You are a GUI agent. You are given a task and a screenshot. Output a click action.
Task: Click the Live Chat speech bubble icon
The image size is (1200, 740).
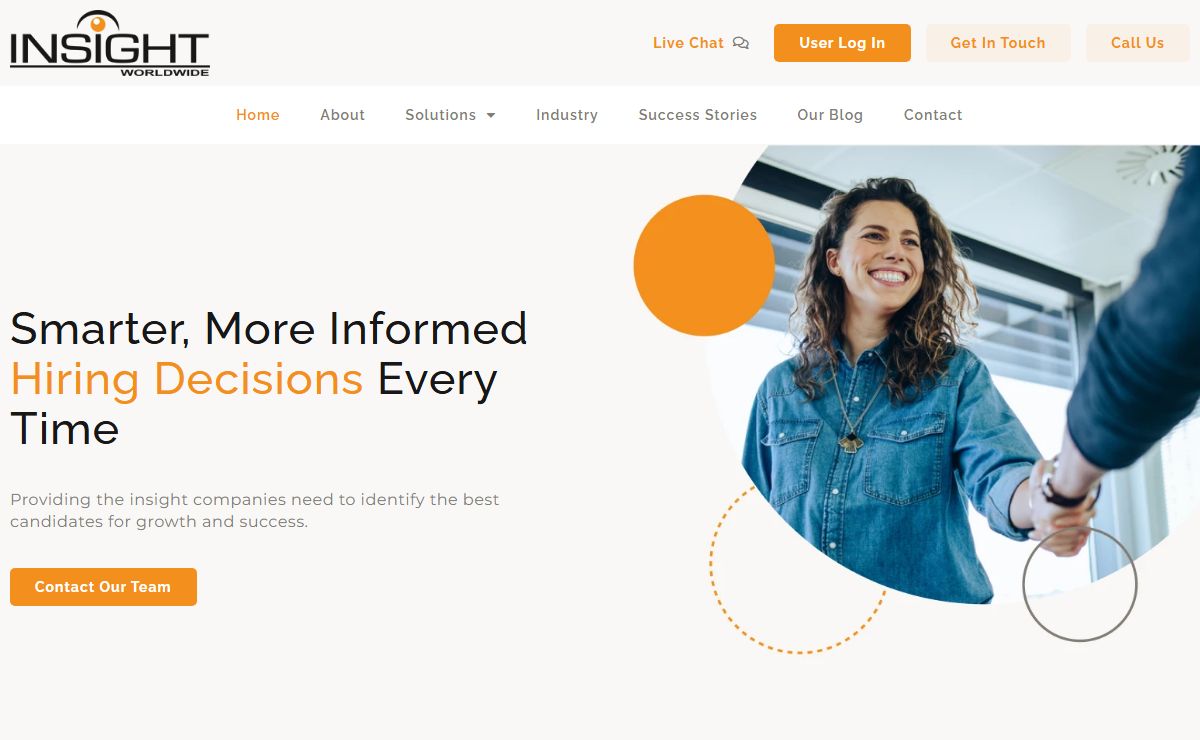pyautogui.click(x=741, y=43)
